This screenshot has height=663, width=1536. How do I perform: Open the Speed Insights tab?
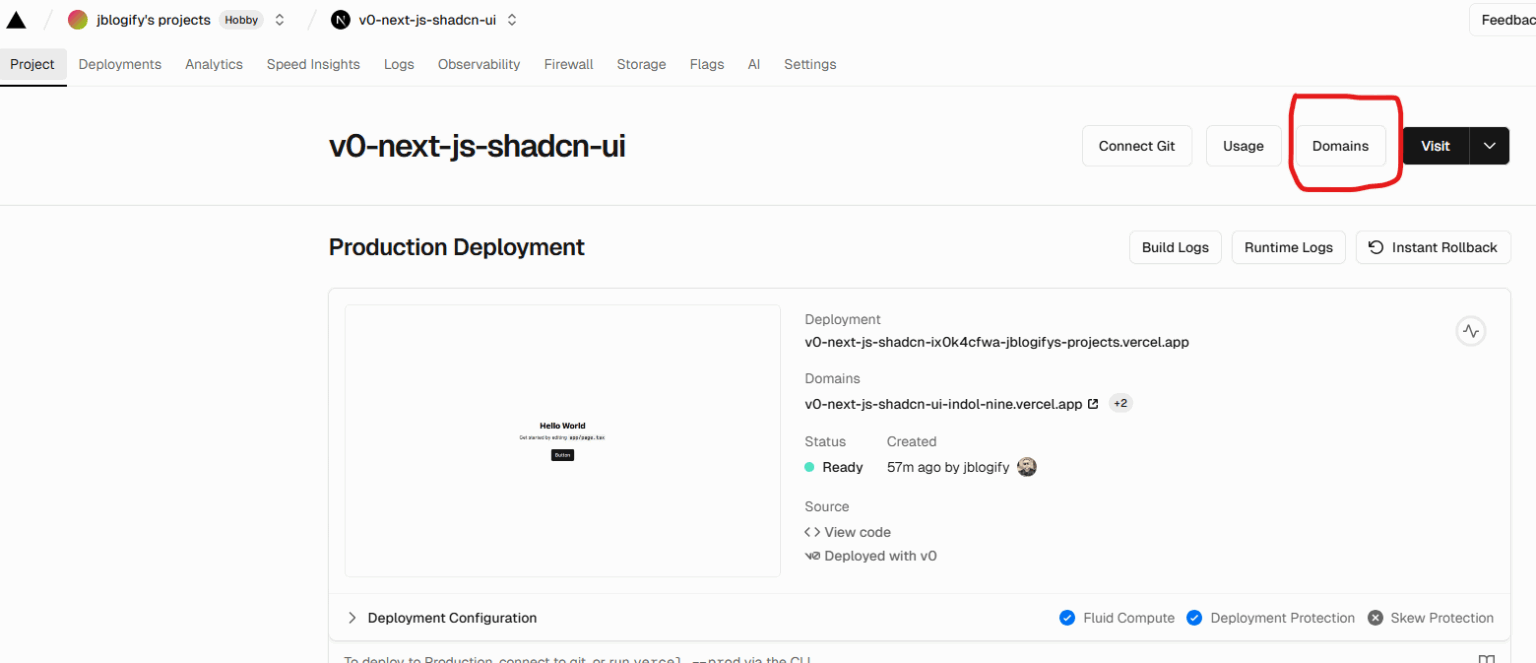(x=313, y=64)
